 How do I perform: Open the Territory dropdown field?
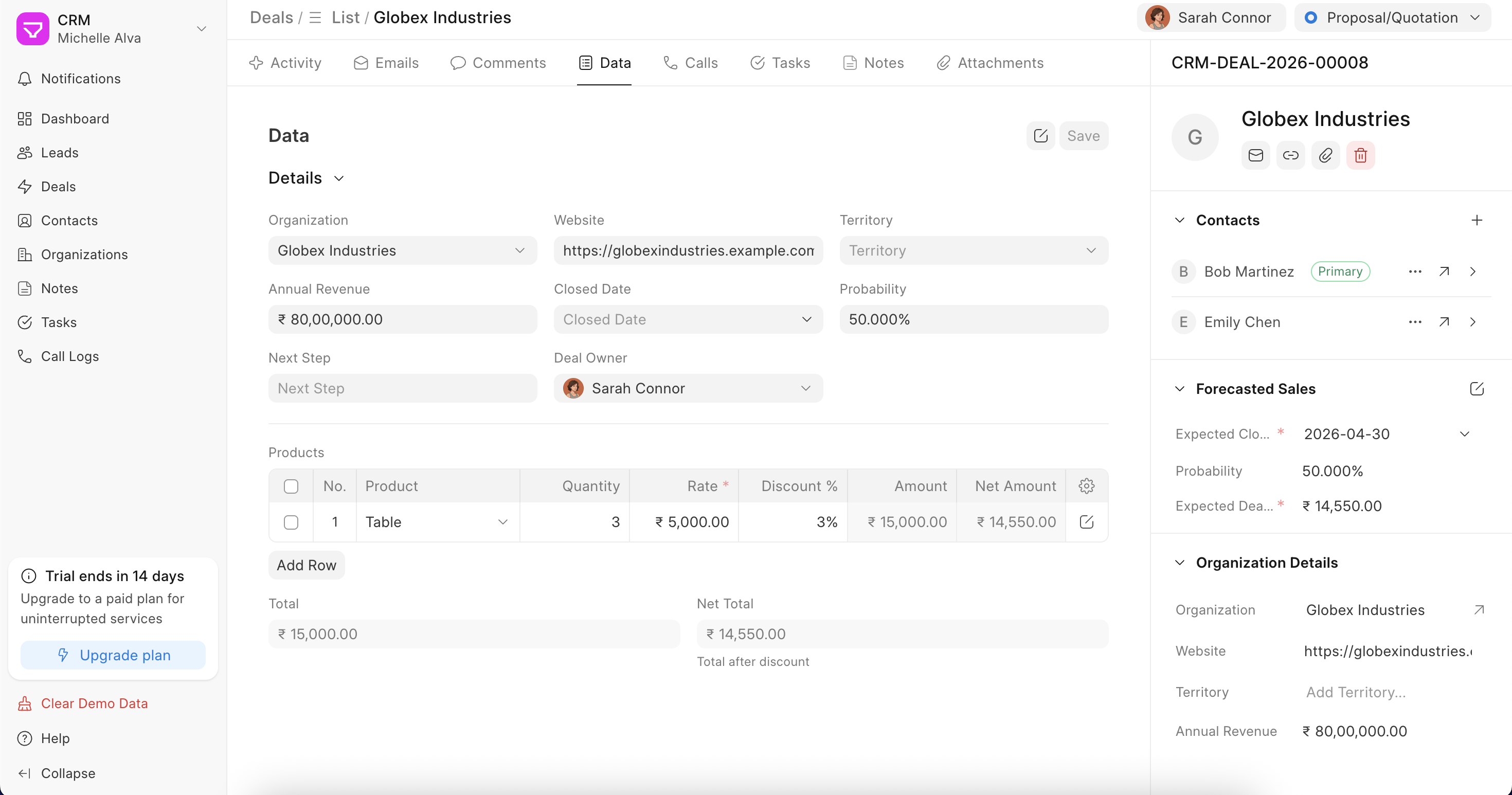973,250
